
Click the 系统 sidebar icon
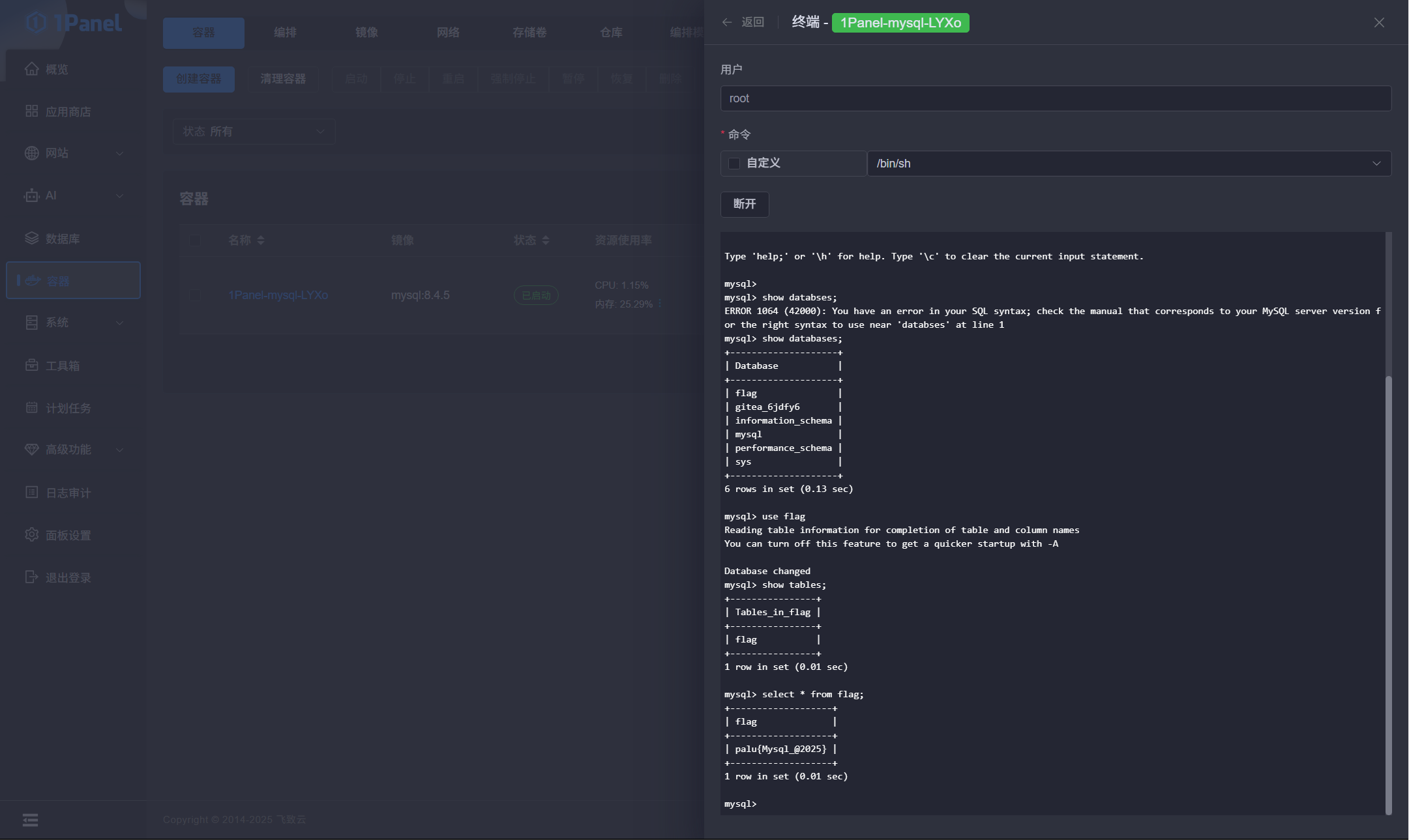[x=31, y=323]
